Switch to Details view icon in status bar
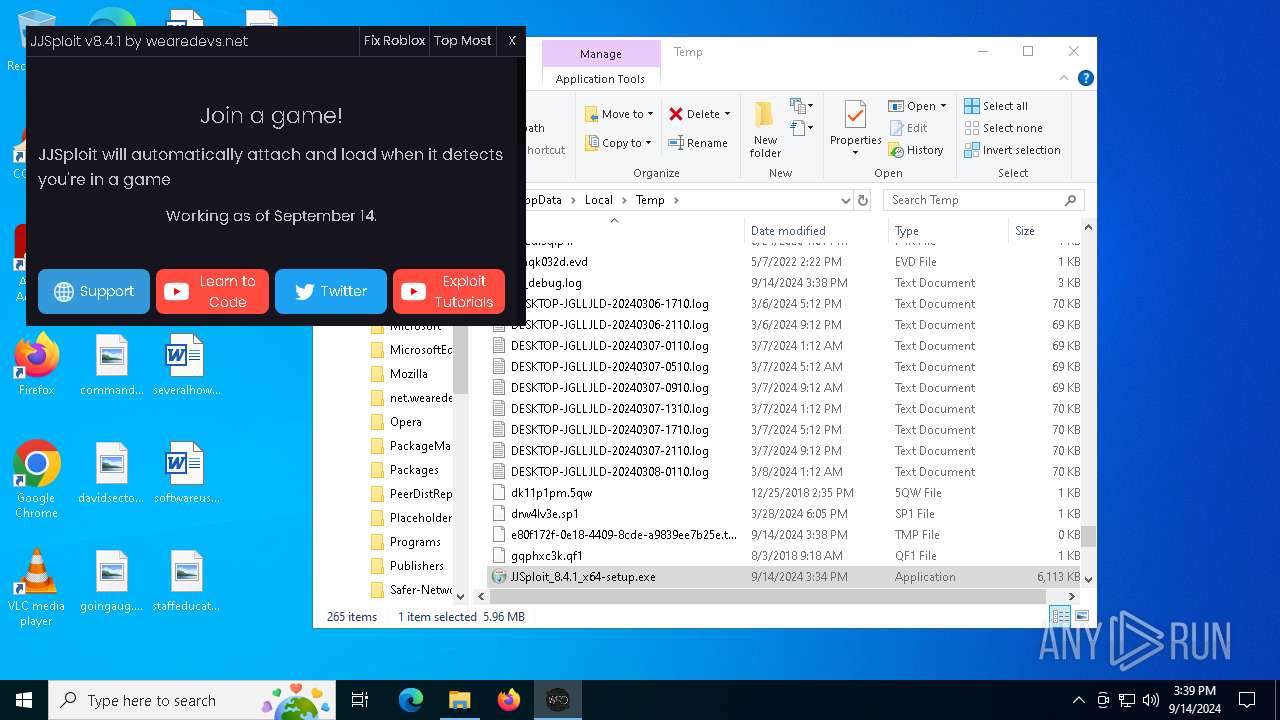Screen dimensions: 1280x720 (x=1059, y=616)
